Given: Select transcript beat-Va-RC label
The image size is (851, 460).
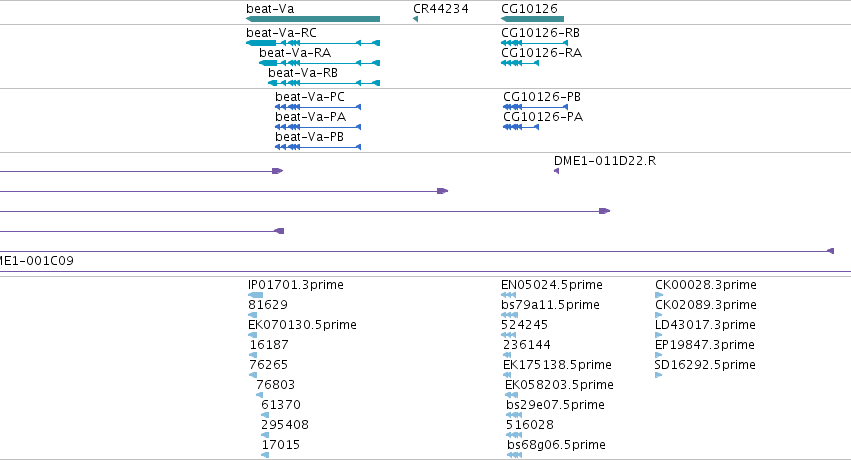Looking at the screenshot, I should [281, 33].
